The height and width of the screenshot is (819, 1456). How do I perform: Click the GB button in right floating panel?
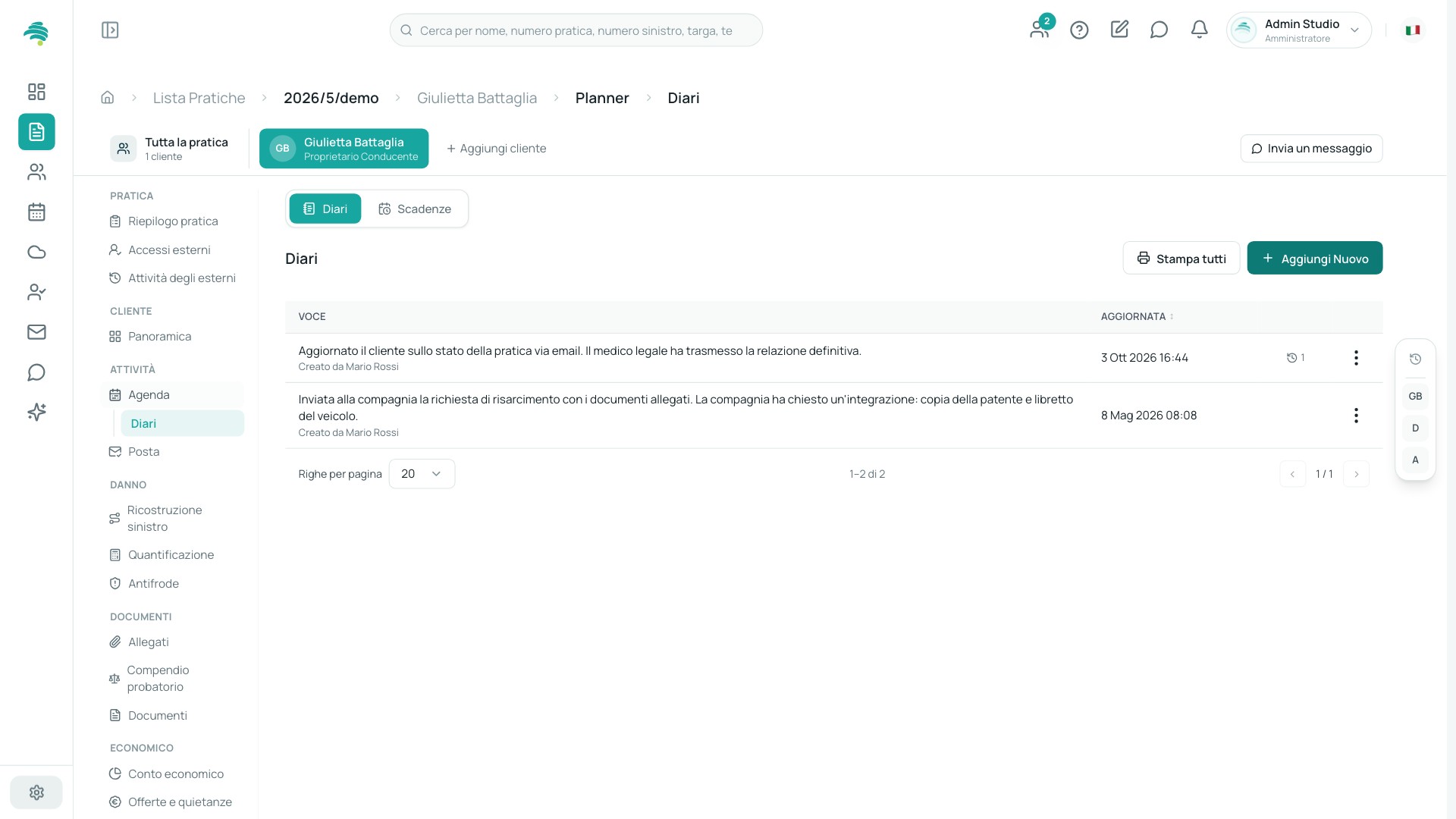coord(1415,397)
